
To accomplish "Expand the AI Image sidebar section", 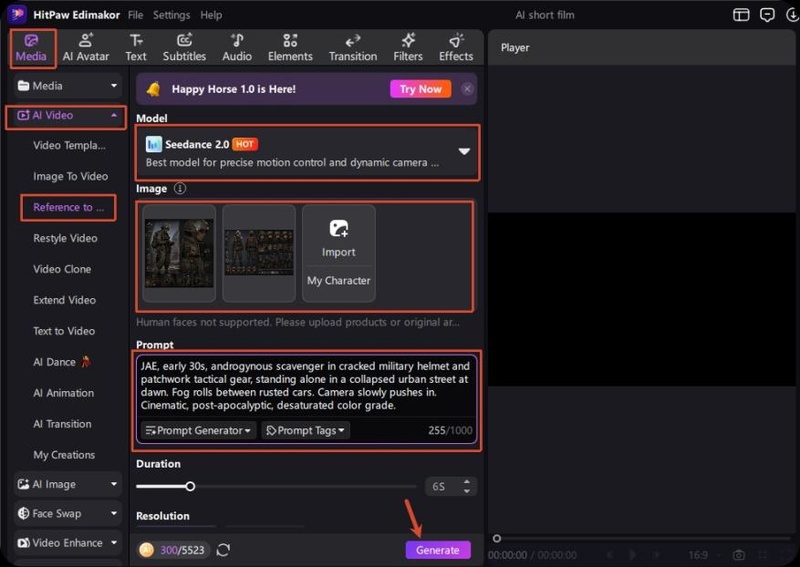I will point(67,484).
